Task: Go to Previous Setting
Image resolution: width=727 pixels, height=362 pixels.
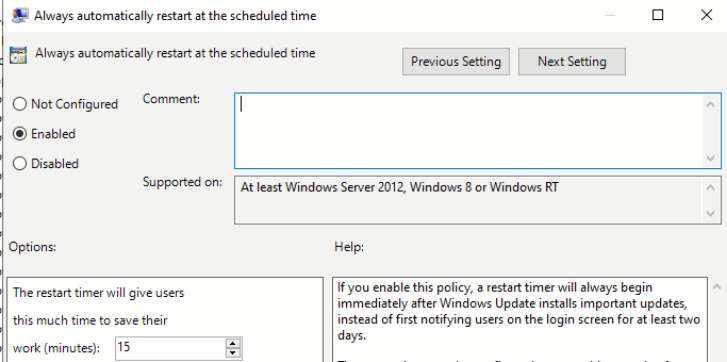Action: [456, 62]
